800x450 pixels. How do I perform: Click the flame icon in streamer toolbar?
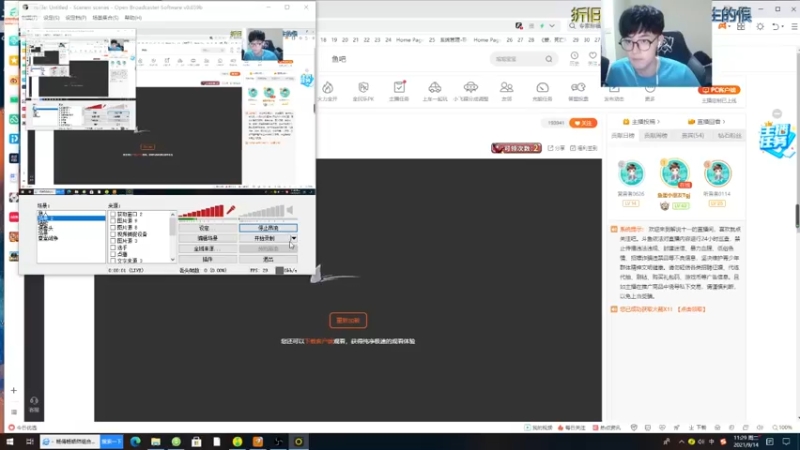[x=328, y=87]
